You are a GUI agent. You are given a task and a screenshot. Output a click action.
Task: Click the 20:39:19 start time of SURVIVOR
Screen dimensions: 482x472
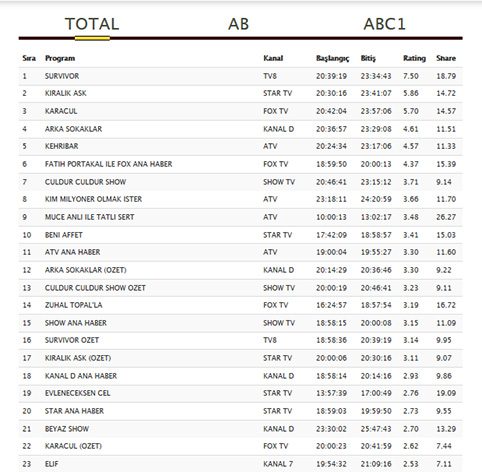click(x=331, y=76)
